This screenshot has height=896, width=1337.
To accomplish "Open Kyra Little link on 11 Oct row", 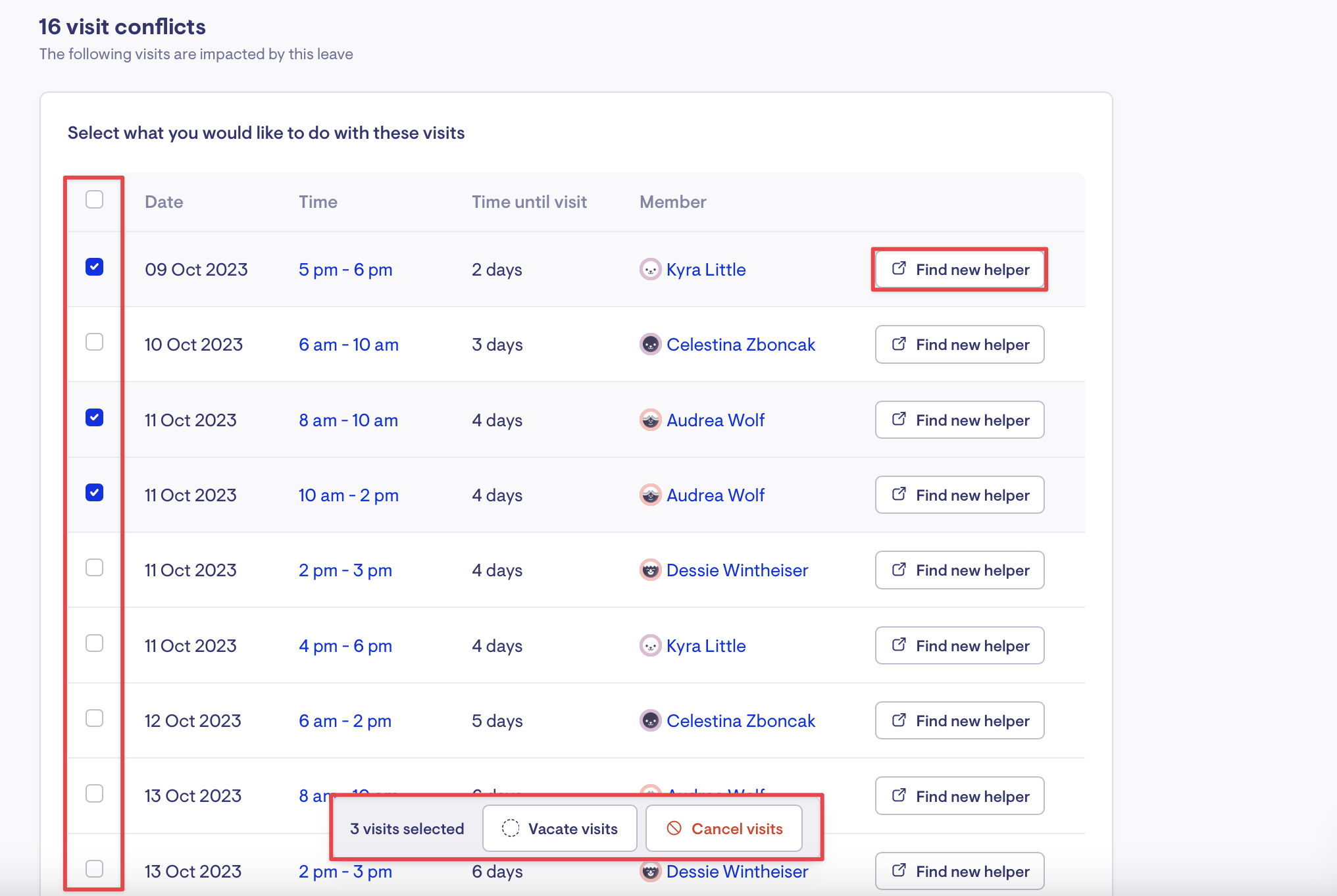I will (705, 646).
